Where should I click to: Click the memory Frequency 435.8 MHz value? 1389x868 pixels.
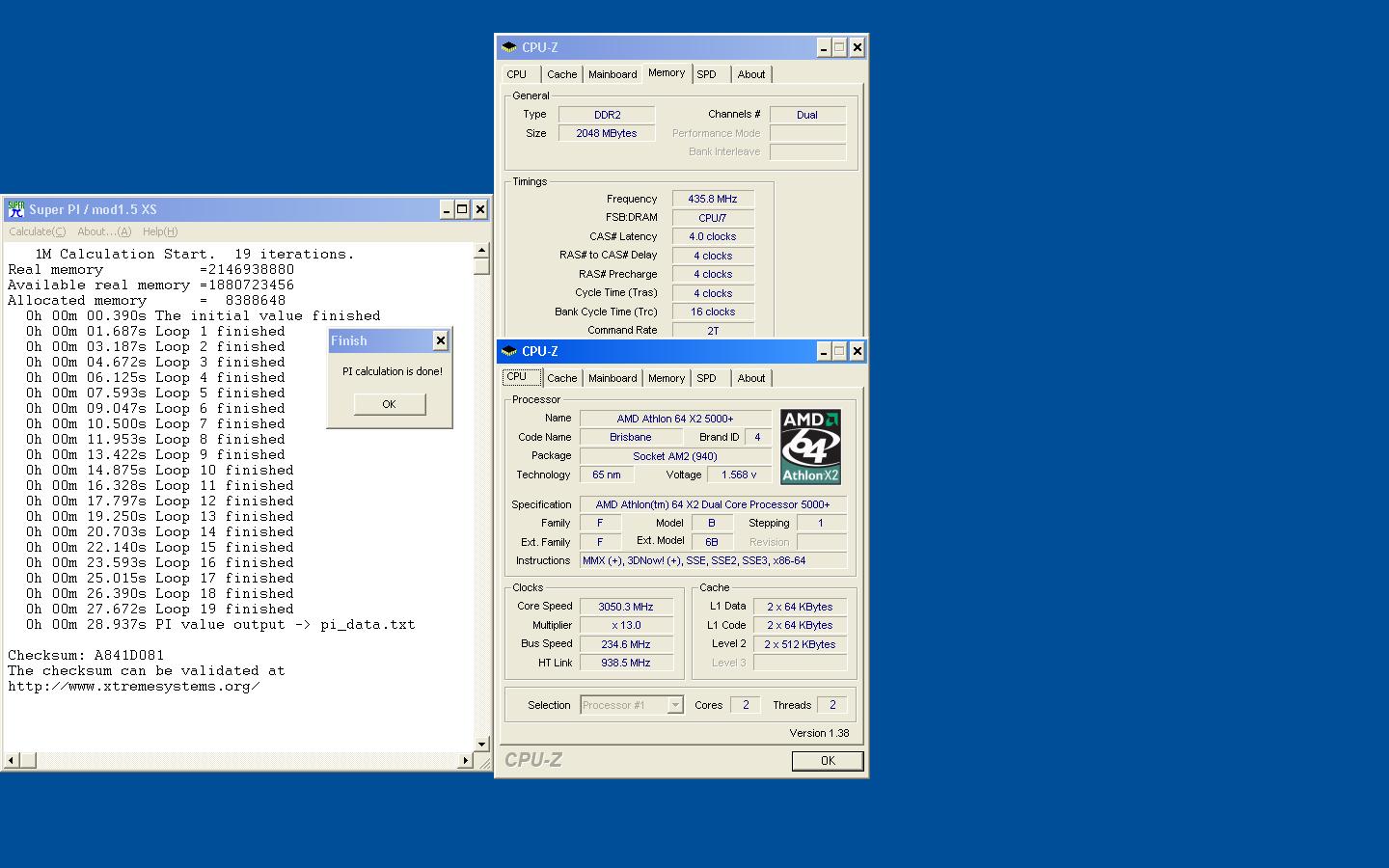click(713, 199)
